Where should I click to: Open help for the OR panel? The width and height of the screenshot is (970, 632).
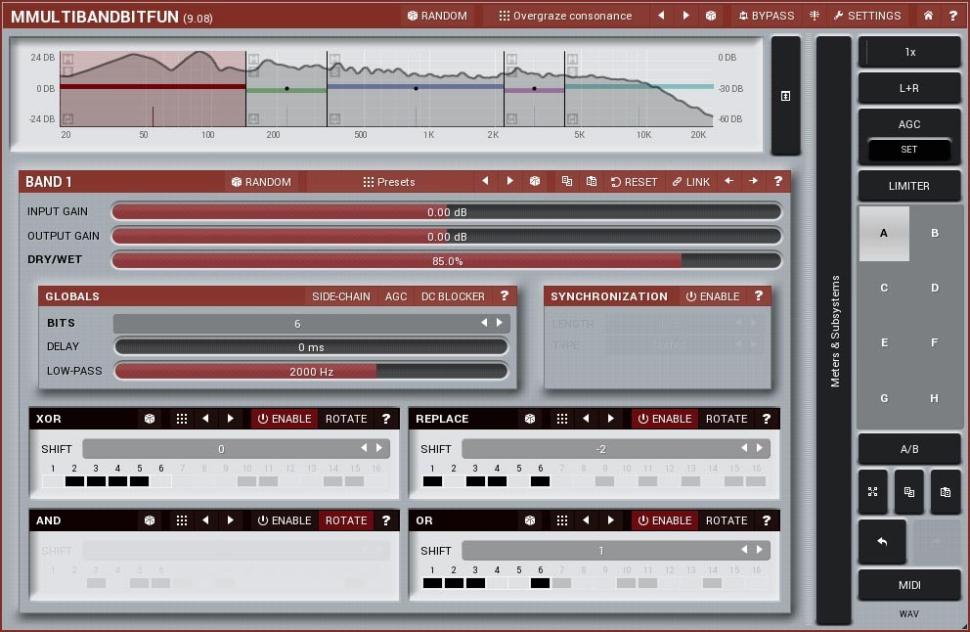point(766,521)
